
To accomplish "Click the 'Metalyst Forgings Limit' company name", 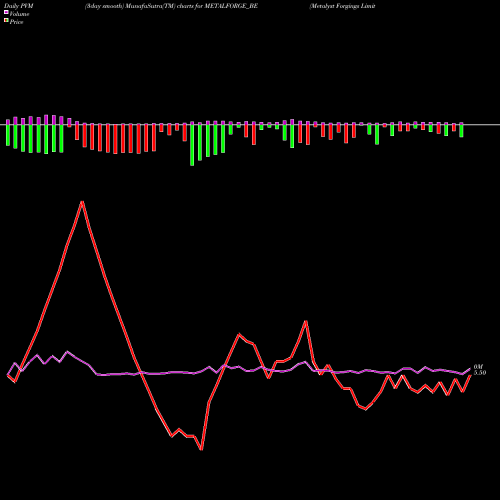I will (342, 6).
